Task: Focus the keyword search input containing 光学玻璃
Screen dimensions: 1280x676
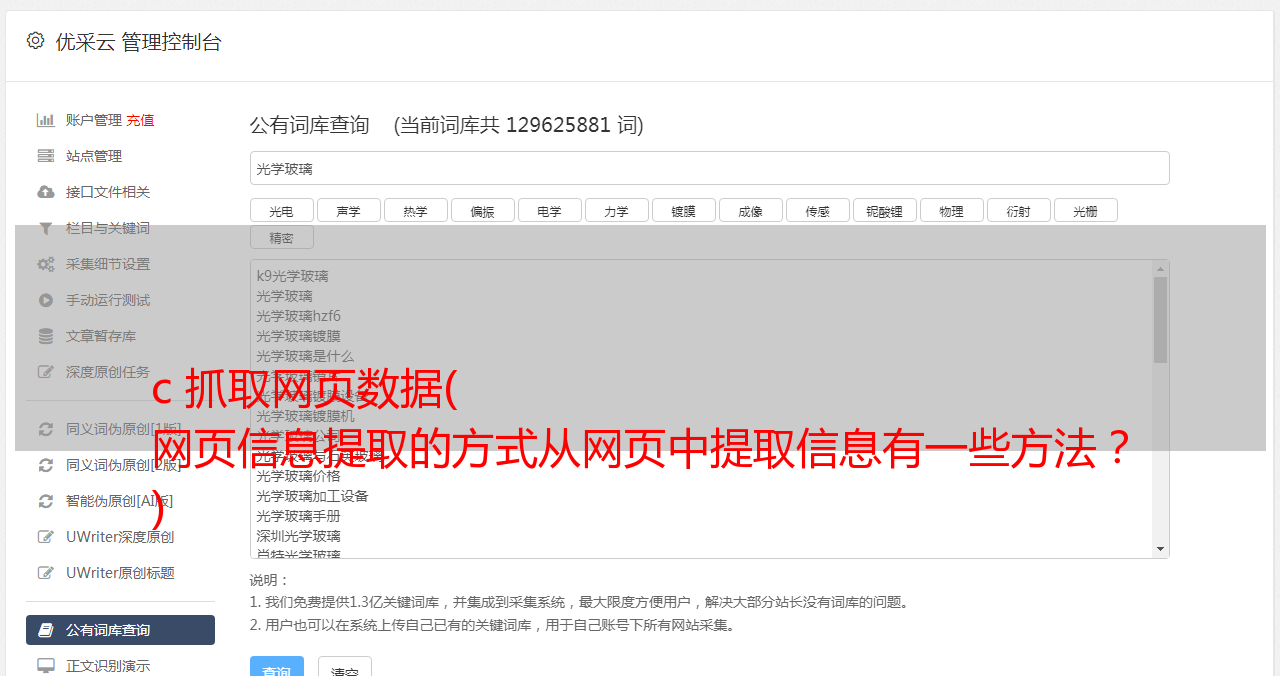Action: (x=709, y=168)
